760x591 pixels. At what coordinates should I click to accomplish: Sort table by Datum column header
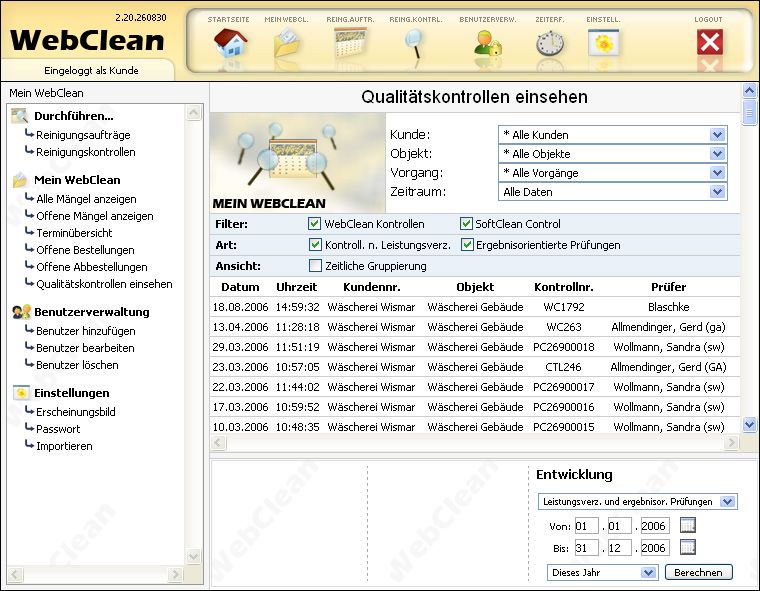point(240,287)
